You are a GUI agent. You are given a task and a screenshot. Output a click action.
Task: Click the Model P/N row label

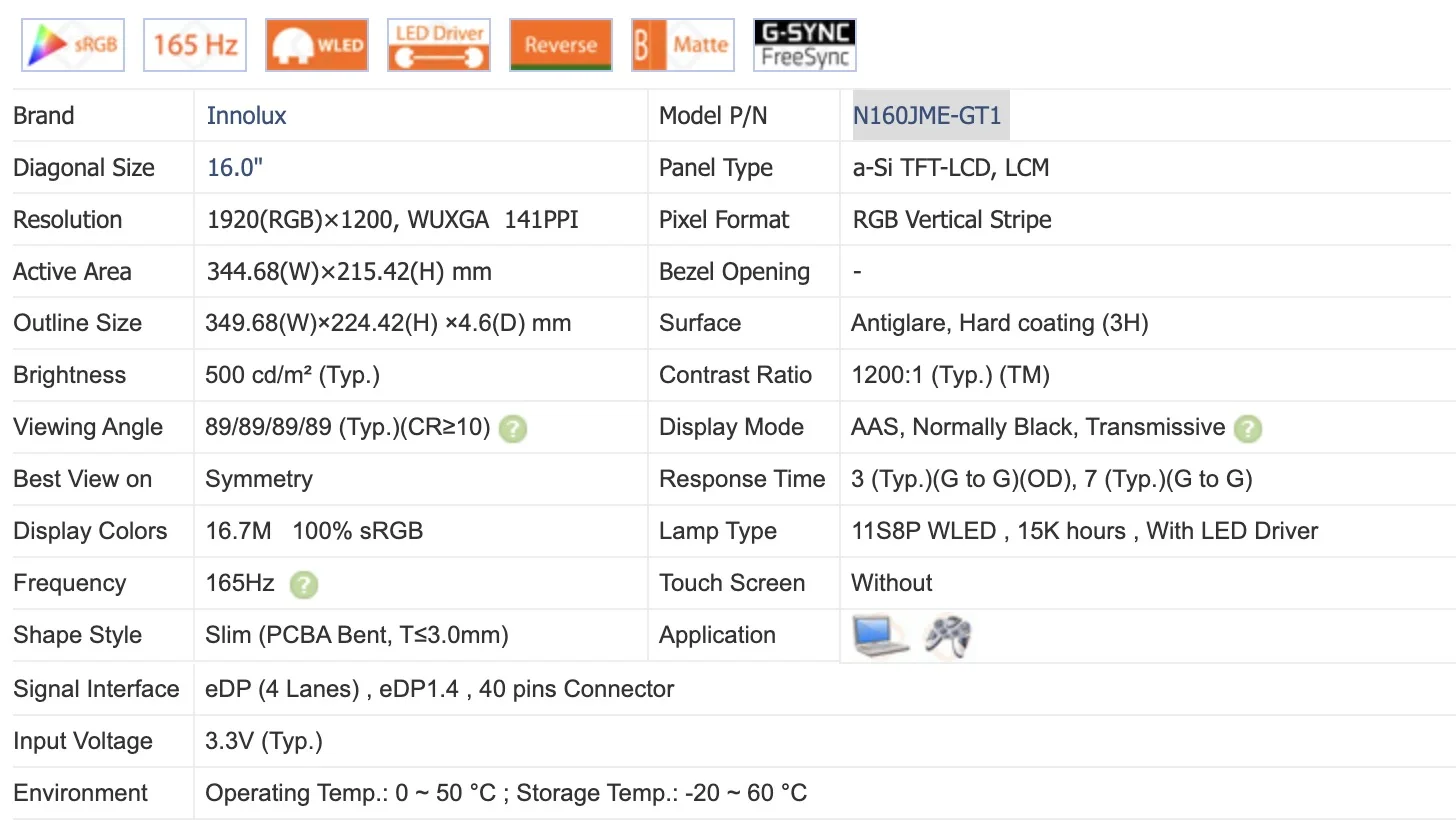point(713,115)
